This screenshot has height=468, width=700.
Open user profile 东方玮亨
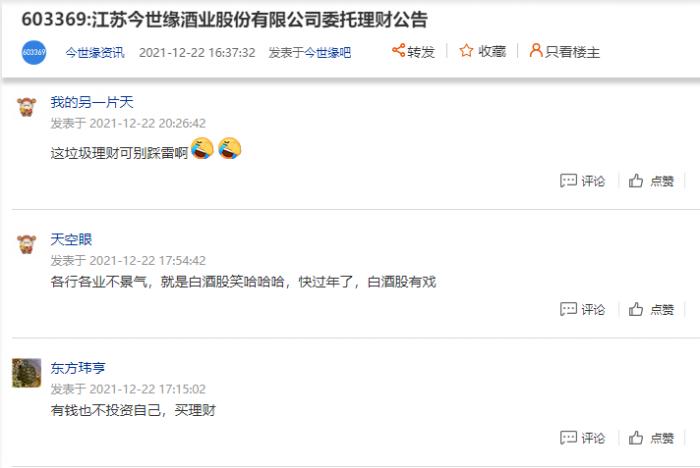(78, 368)
